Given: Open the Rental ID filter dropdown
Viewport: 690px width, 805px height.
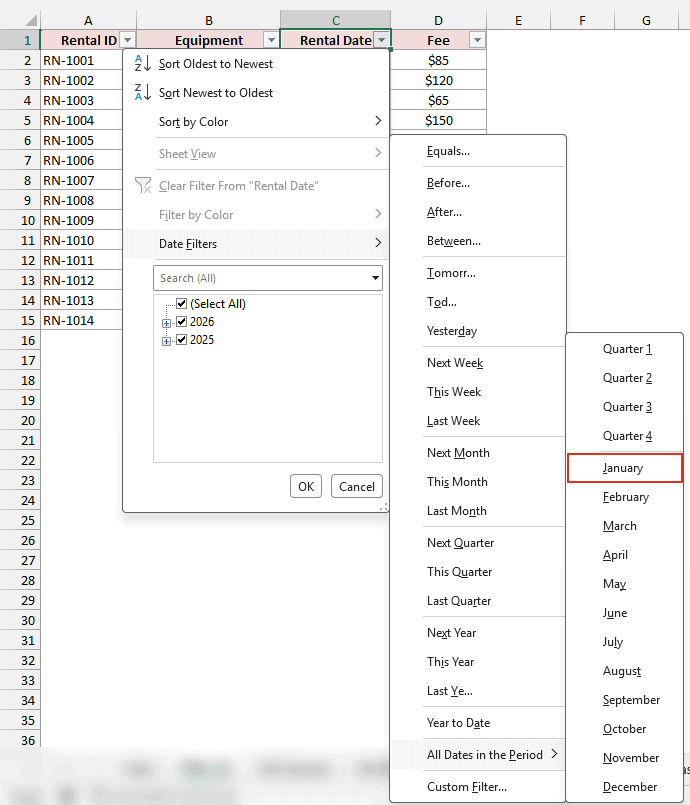Looking at the screenshot, I should coord(127,40).
